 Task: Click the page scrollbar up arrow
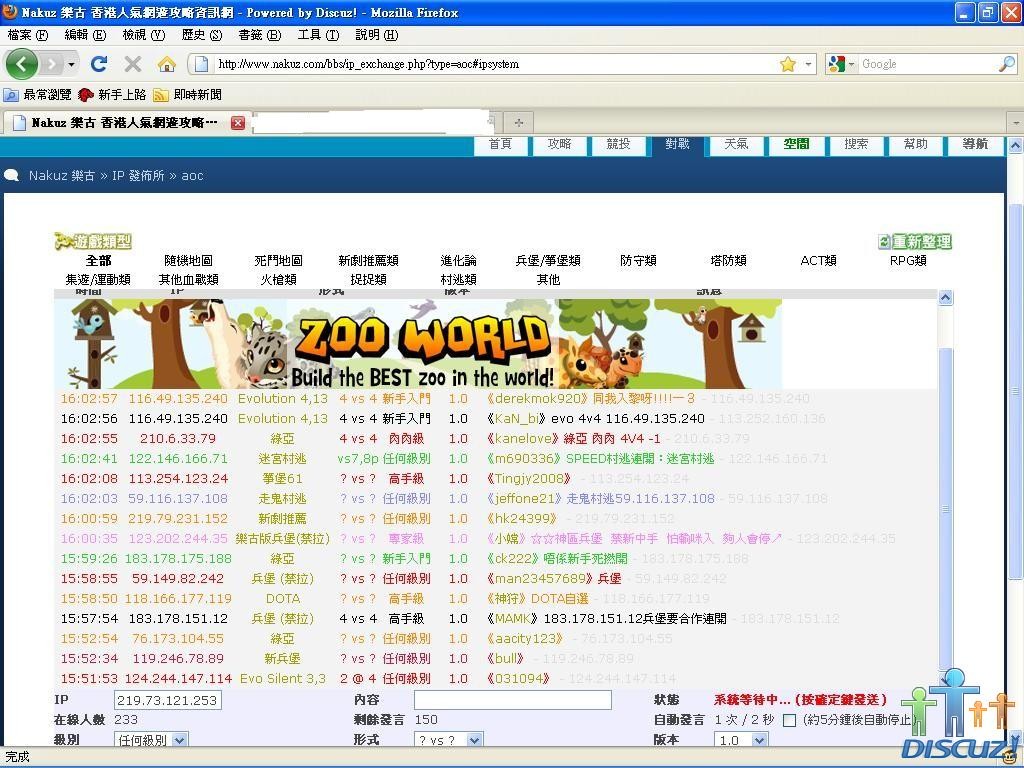[1016, 145]
